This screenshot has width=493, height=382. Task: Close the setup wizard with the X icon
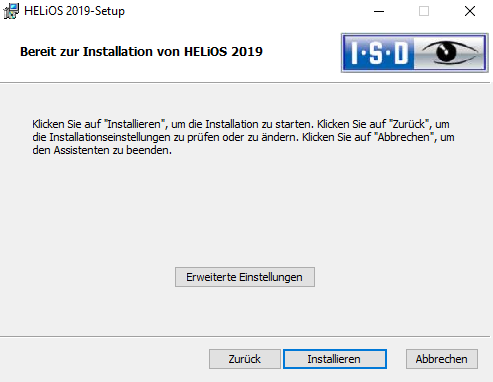pos(470,11)
